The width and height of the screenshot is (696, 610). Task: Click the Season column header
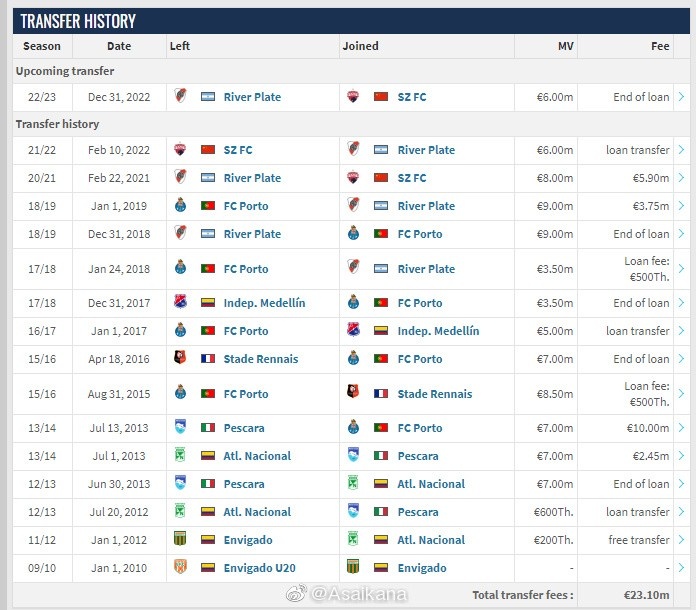click(x=42, y=46)
